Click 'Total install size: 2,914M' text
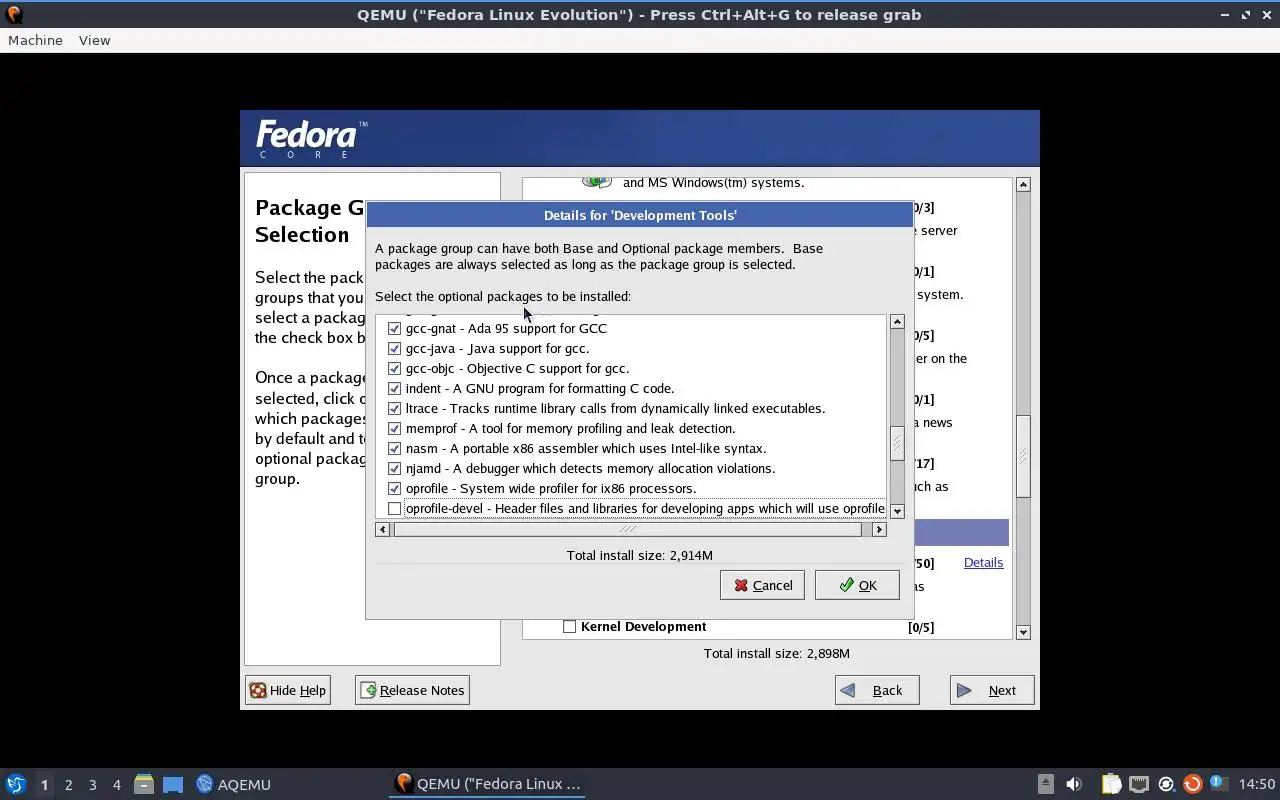 [x=640, y=555]
